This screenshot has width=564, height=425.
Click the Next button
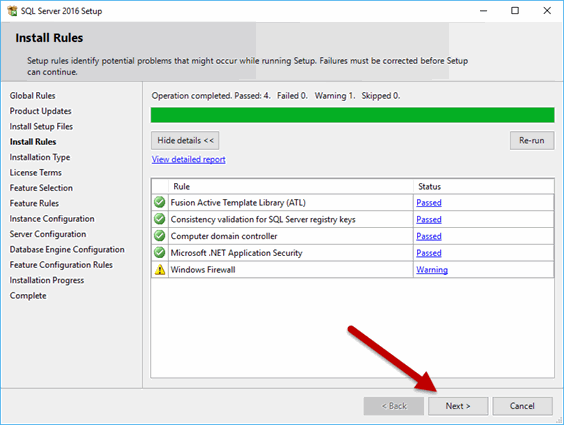458,406
